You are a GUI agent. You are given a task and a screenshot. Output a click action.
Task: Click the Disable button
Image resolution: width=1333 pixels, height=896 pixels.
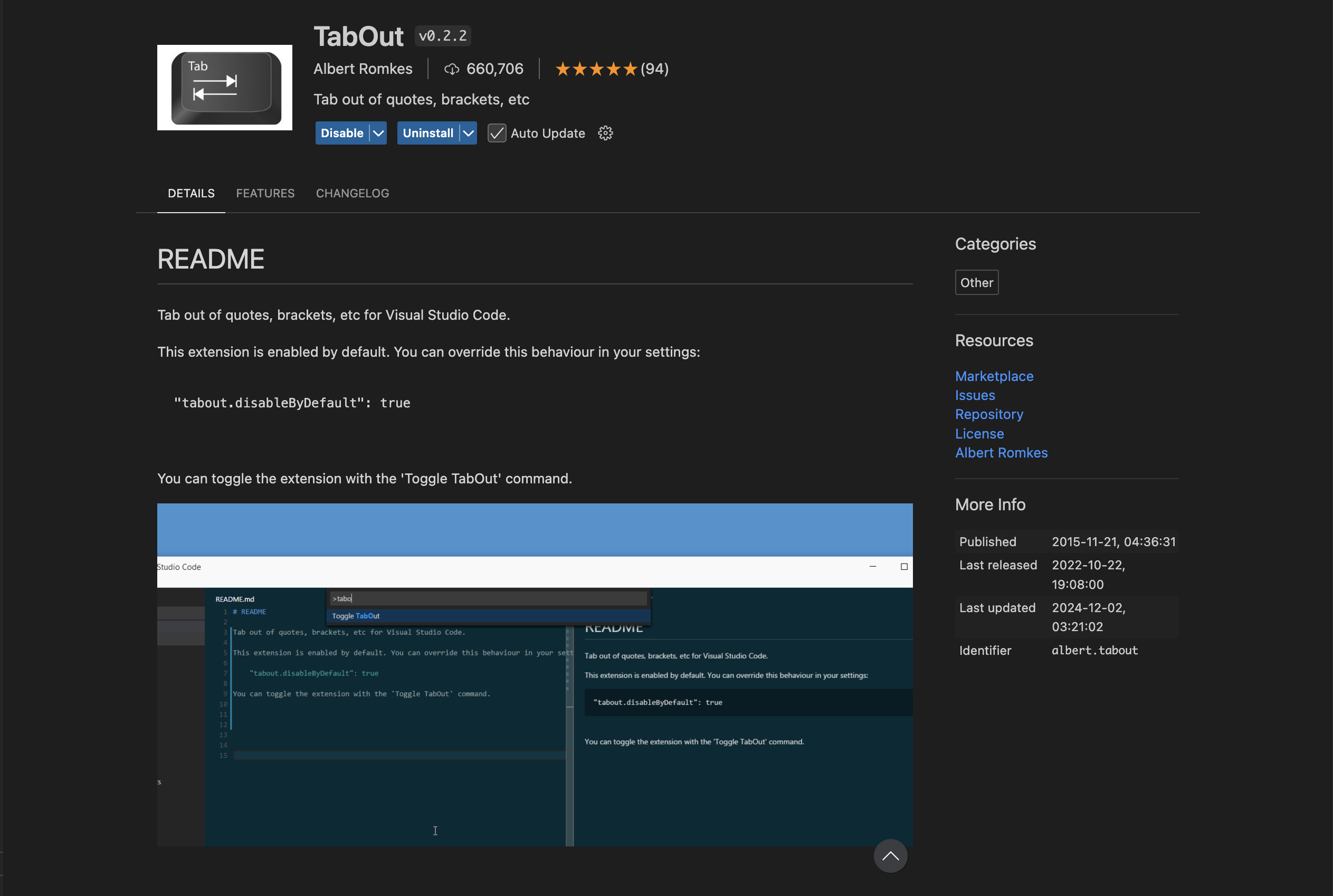(x=341, y=133)
